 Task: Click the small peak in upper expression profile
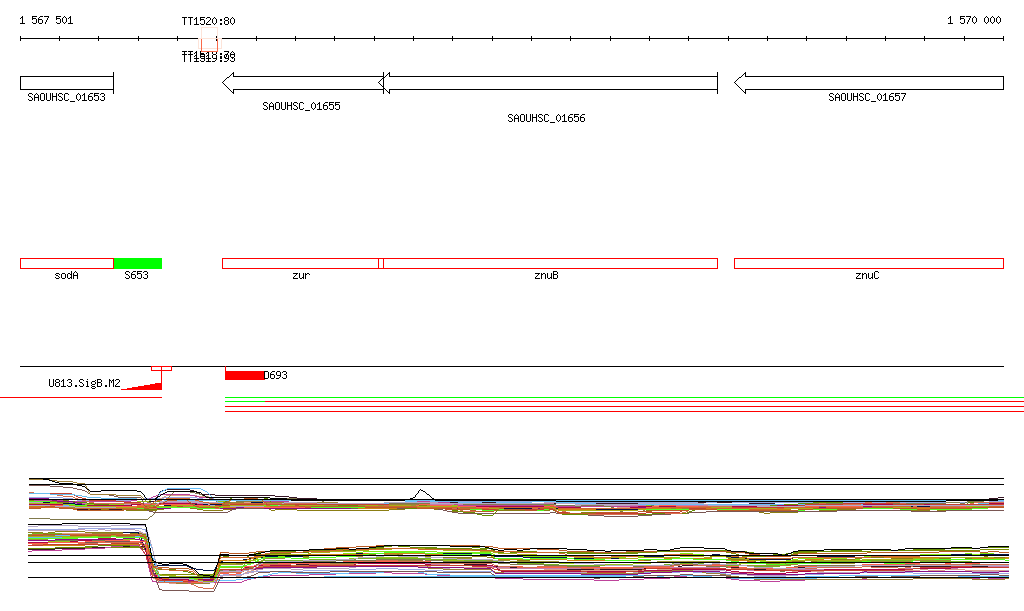423,492
